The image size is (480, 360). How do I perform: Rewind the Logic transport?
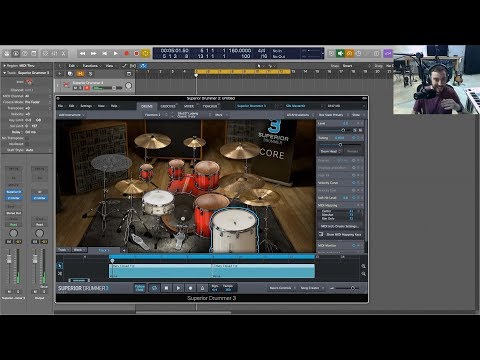82,53
